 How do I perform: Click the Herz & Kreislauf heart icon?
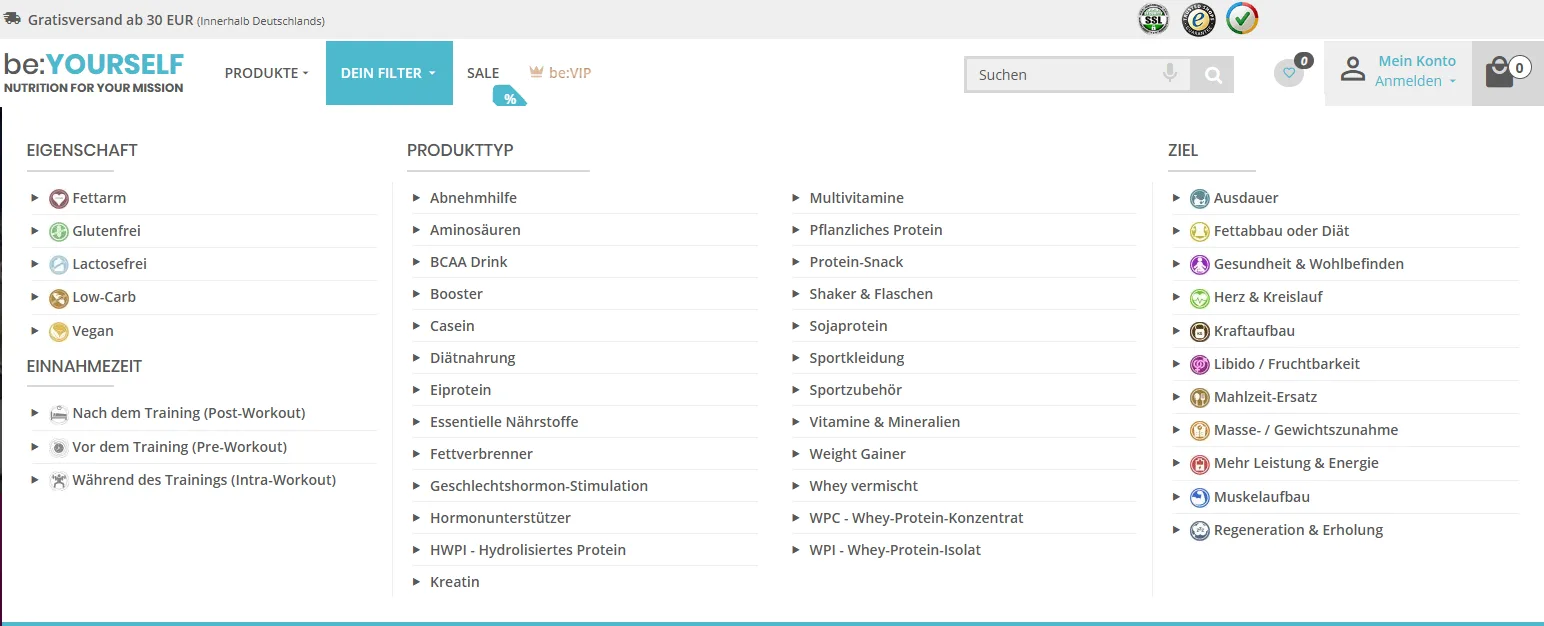(x=1200, y=297)
